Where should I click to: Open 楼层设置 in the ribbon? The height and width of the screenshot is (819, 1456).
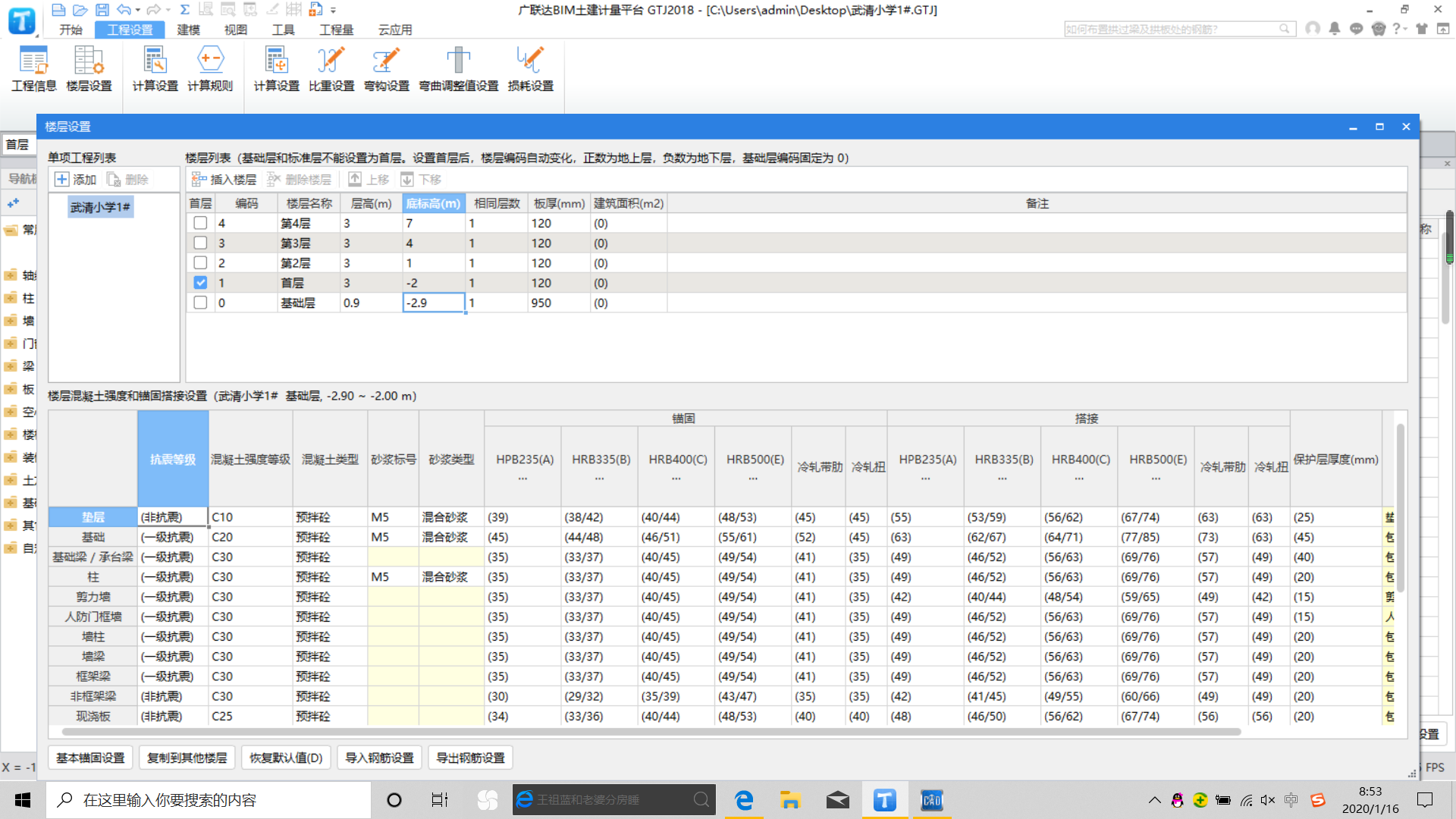(89, 69)
